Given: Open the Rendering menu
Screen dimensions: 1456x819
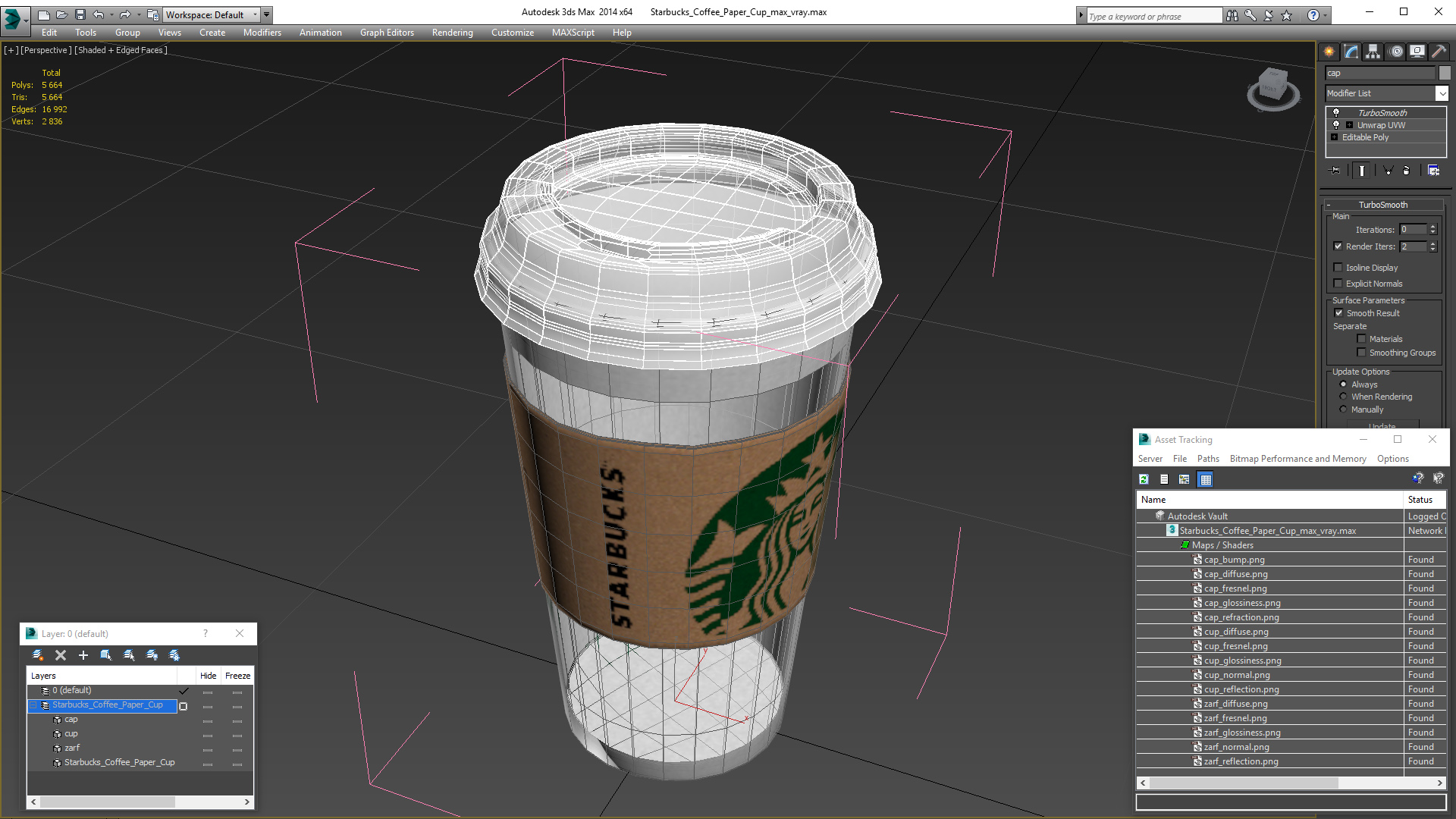Looking at the screenshot, I should pyautogui.click(x=452, y=33).
